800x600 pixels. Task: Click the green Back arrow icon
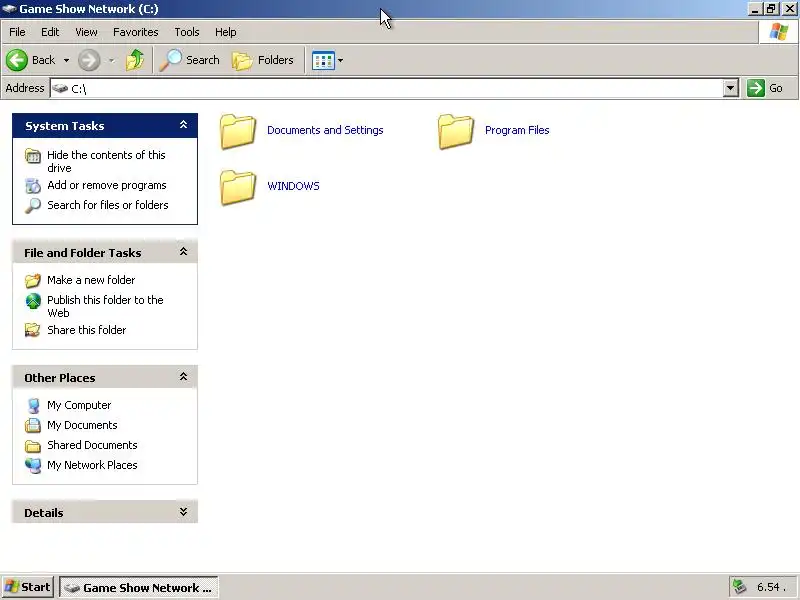[17, 60]
